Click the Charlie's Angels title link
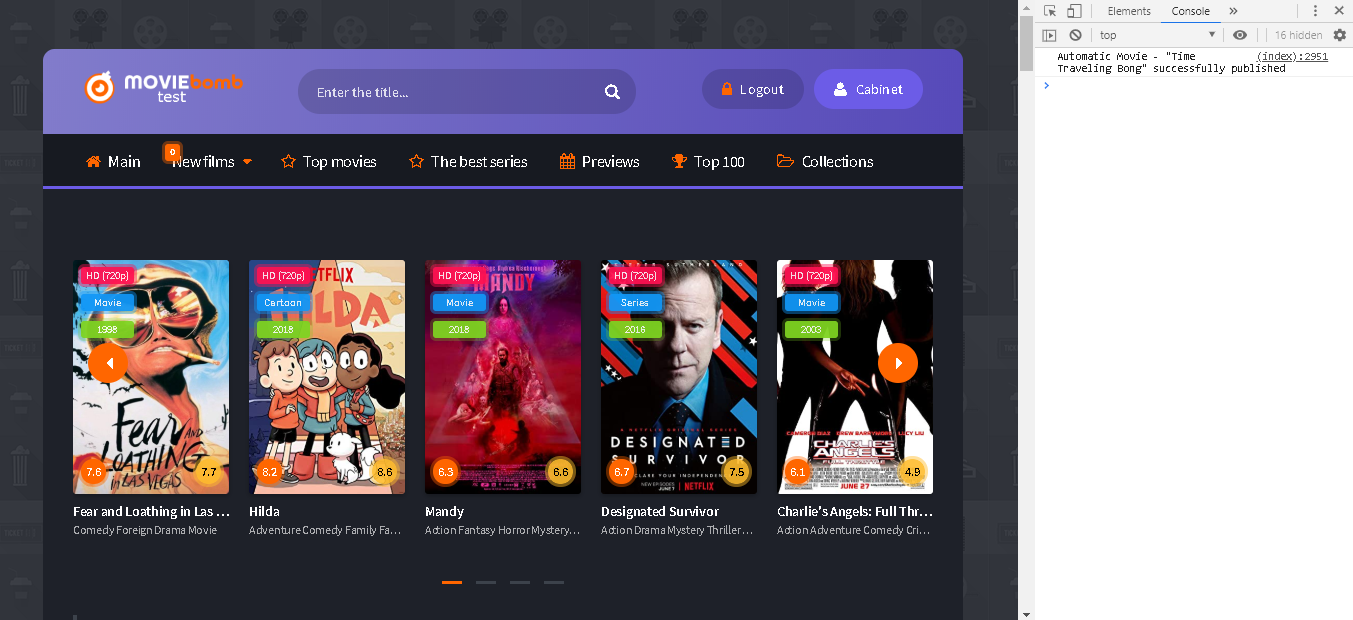1353x620 pixels. point(855,511)
